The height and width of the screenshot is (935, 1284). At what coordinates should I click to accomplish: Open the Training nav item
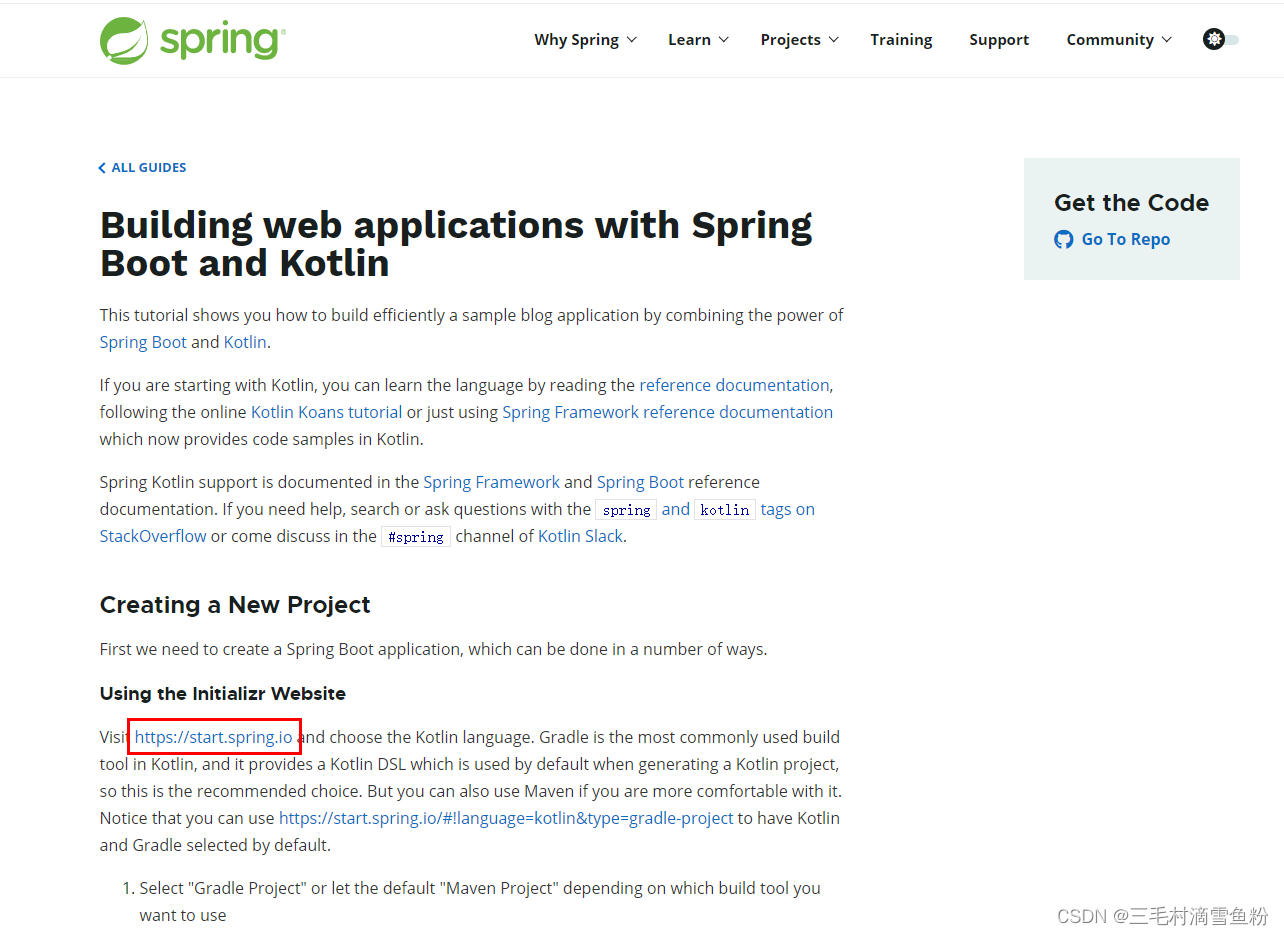(901, 40)
